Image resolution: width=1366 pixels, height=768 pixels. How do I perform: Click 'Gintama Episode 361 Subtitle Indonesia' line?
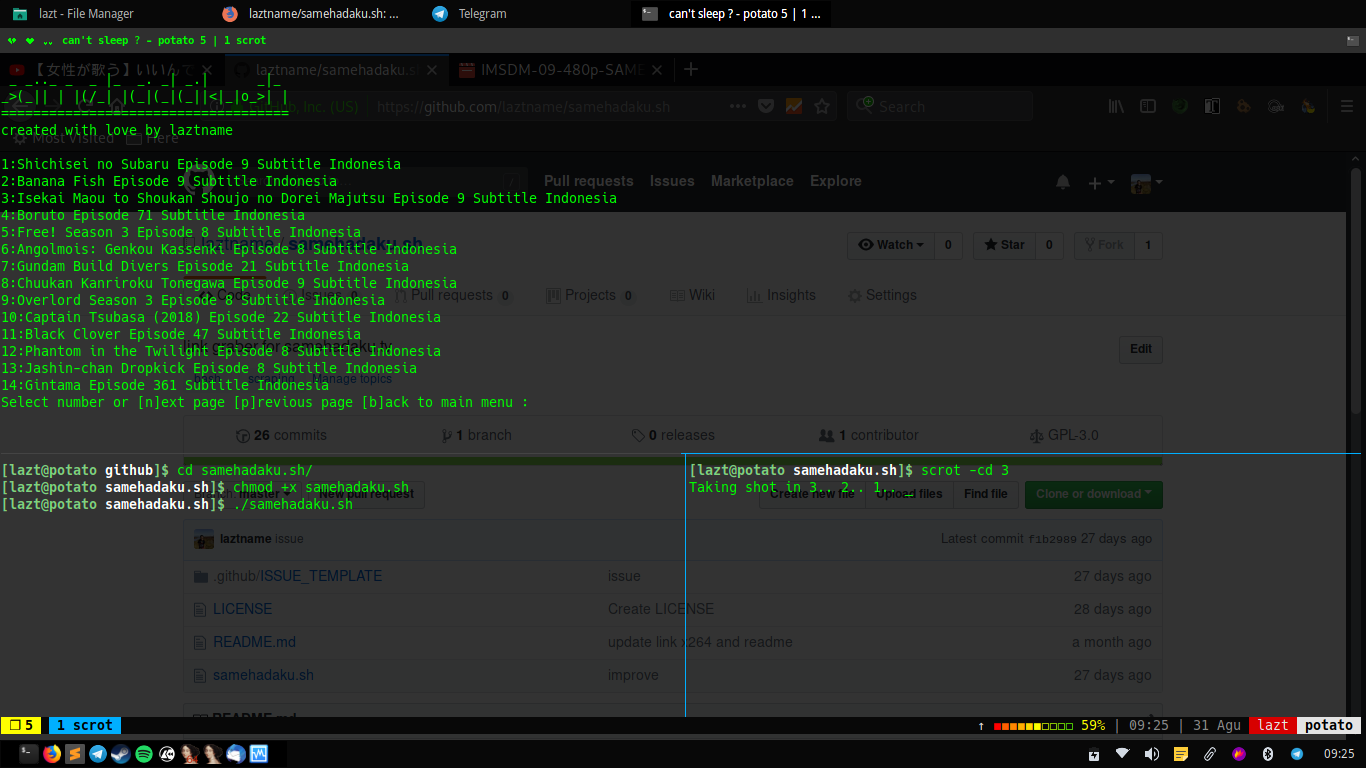tap(165, 385)
